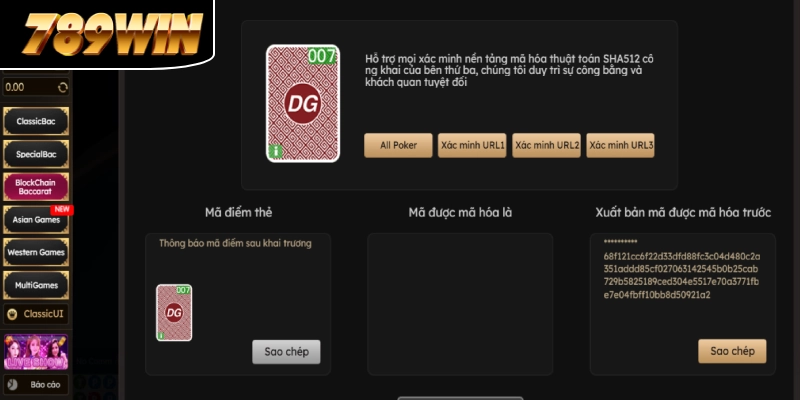Click the 789WIN logo

coord(112,34)
